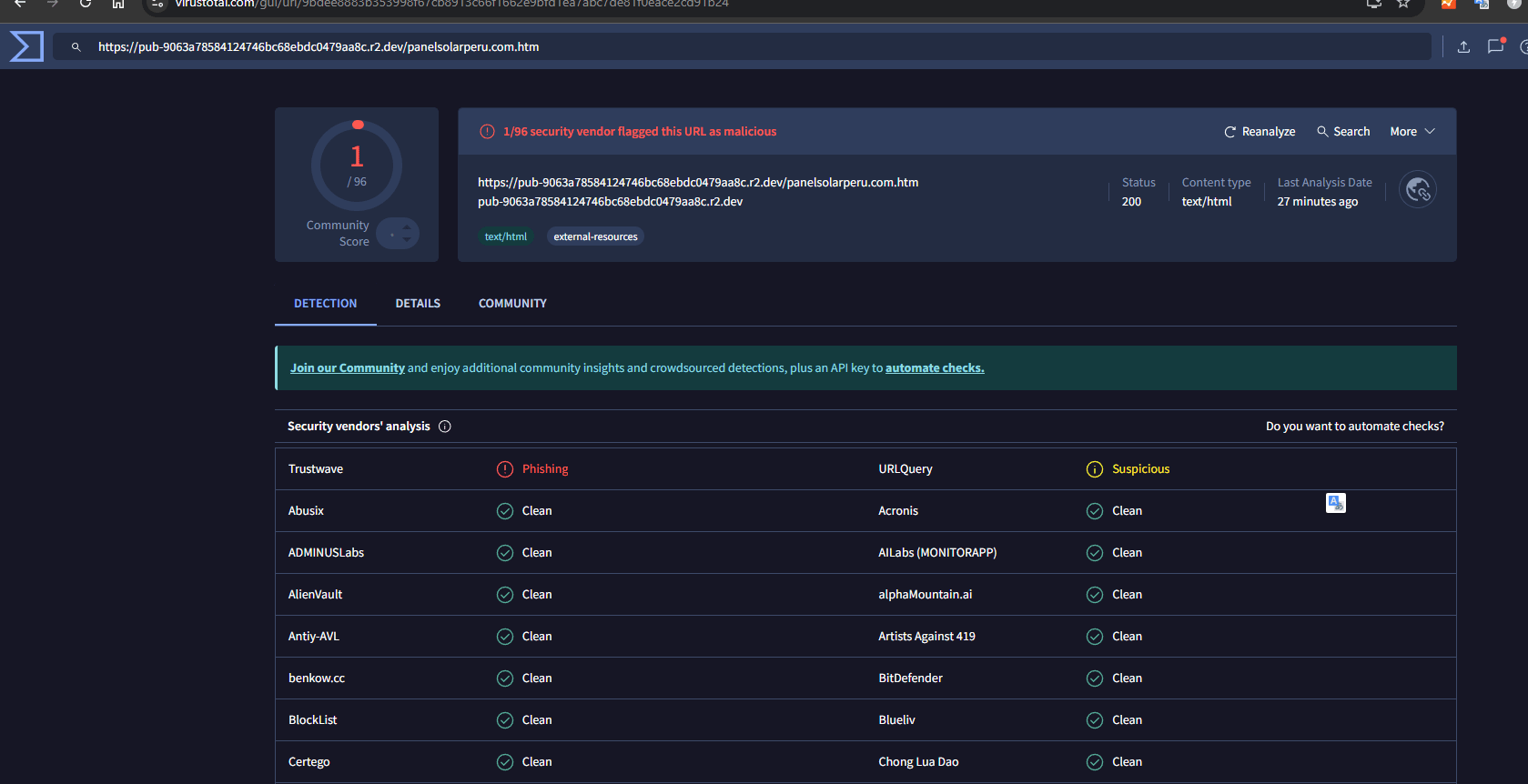
Task: Click the vendor name 'alphaMountain.ai'
Action: [x=925, y=595]
